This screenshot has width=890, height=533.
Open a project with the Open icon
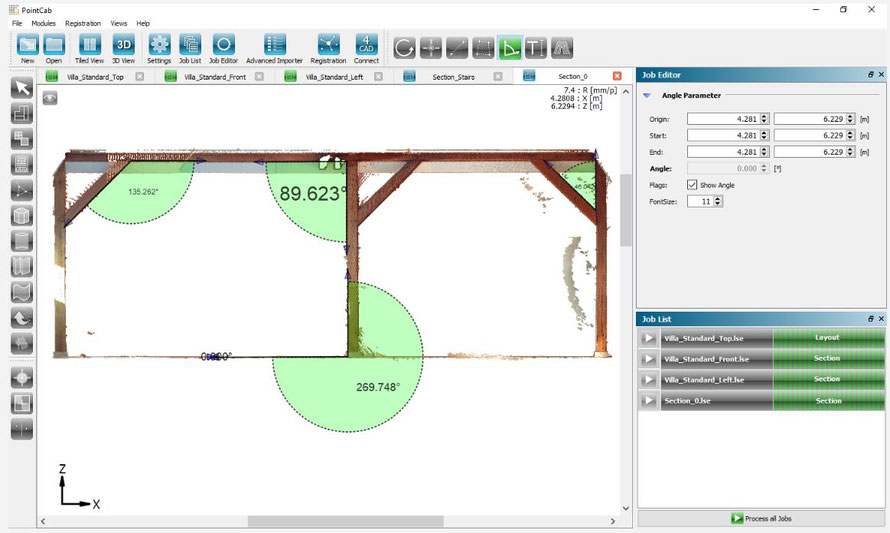tap(54, 45)
